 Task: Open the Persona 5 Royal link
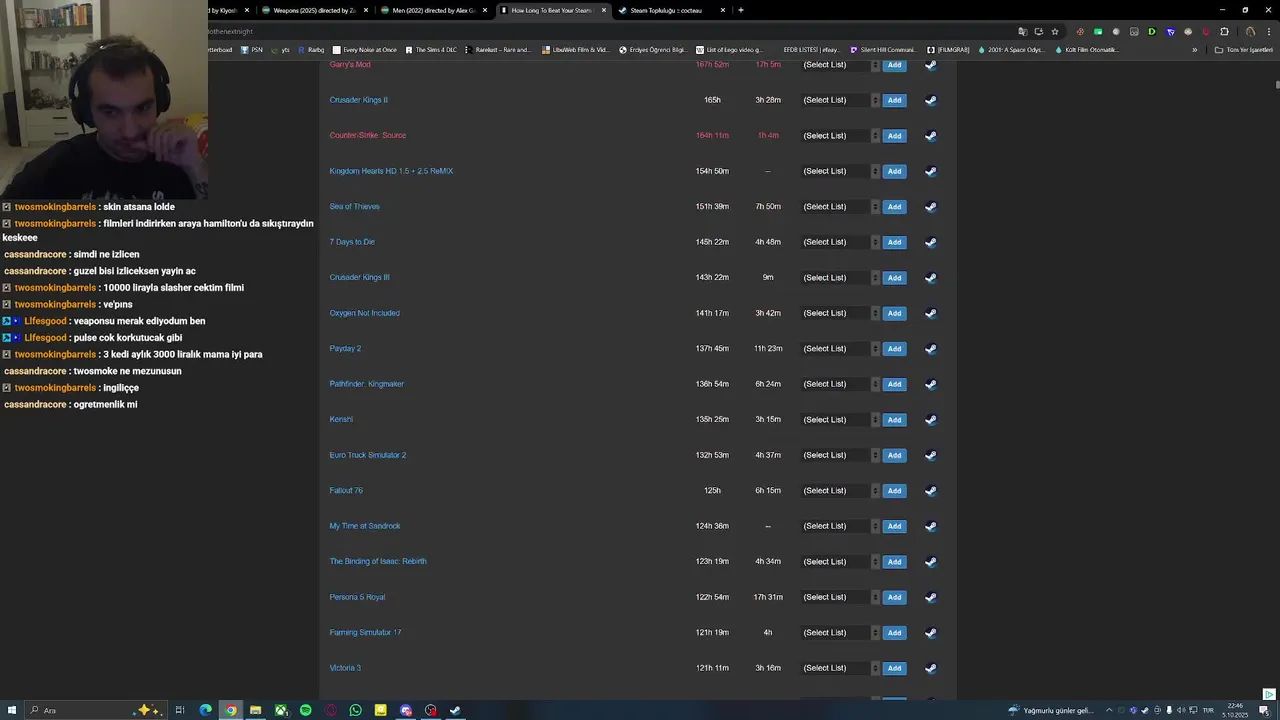click(357, 597)
